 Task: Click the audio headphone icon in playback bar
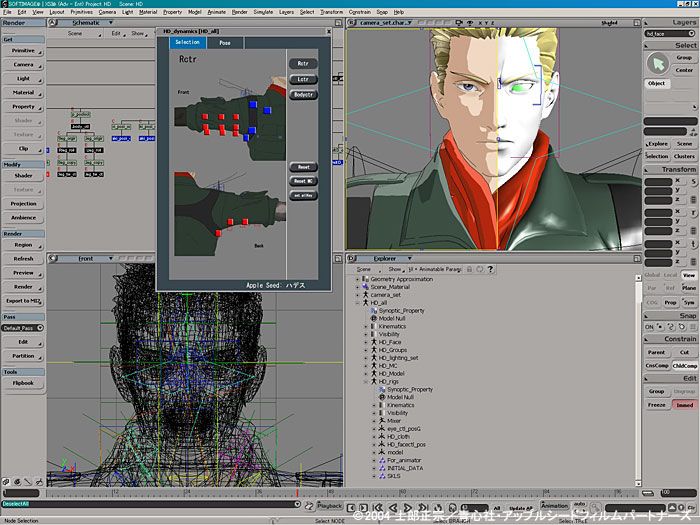[x=452, y=508]
